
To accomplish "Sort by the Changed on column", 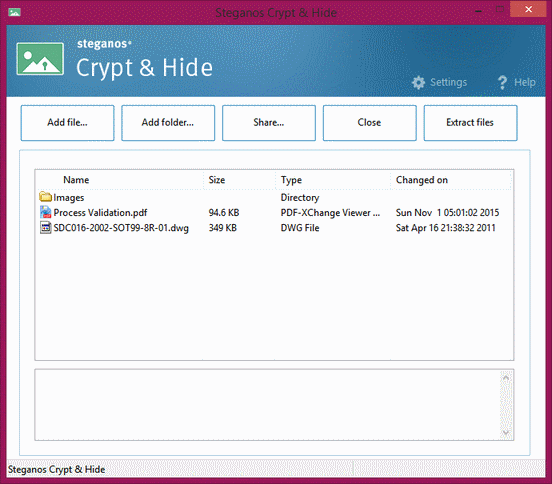I will point(451,180).
